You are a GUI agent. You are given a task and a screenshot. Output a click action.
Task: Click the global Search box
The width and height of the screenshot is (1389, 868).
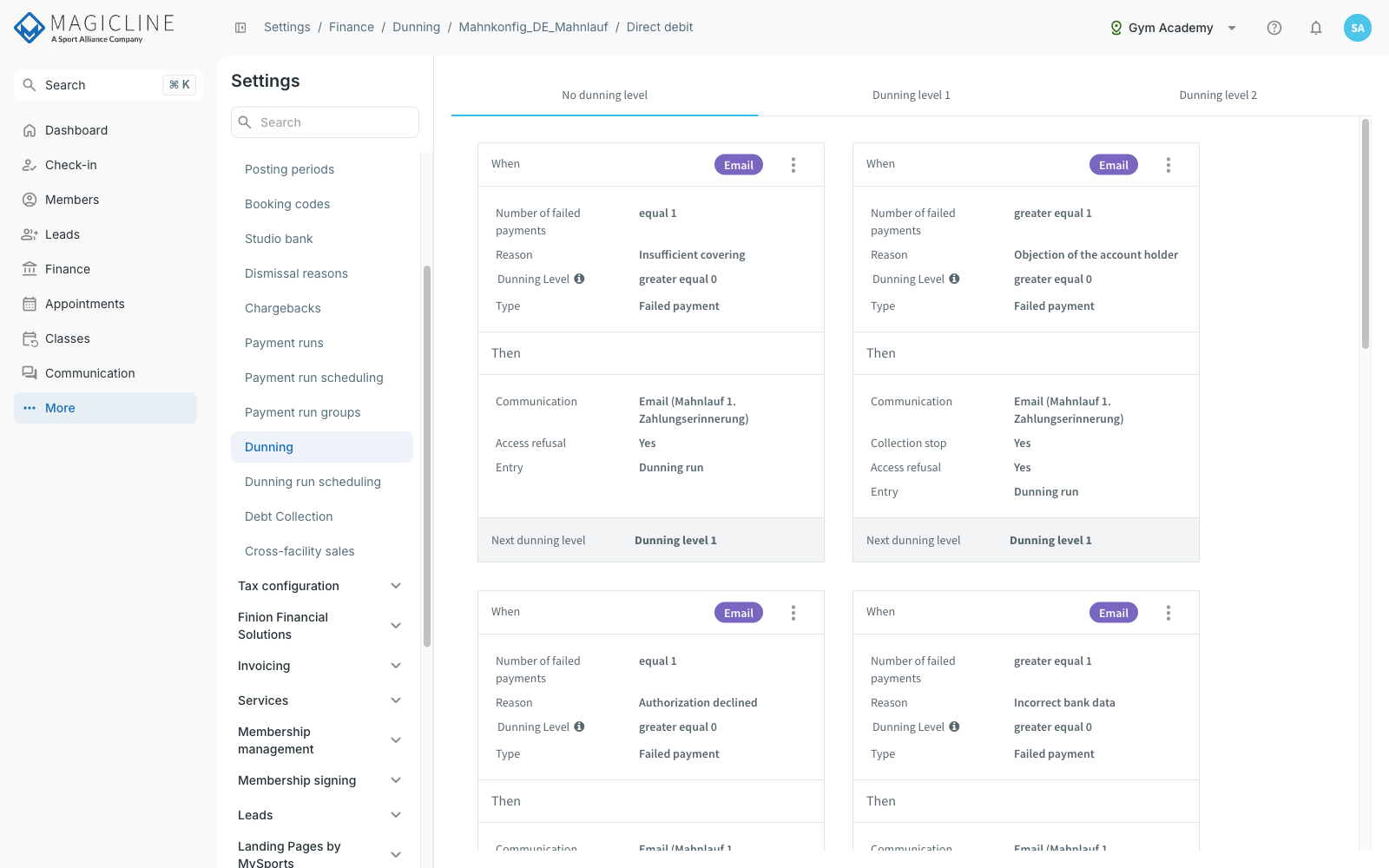(109, 85)
